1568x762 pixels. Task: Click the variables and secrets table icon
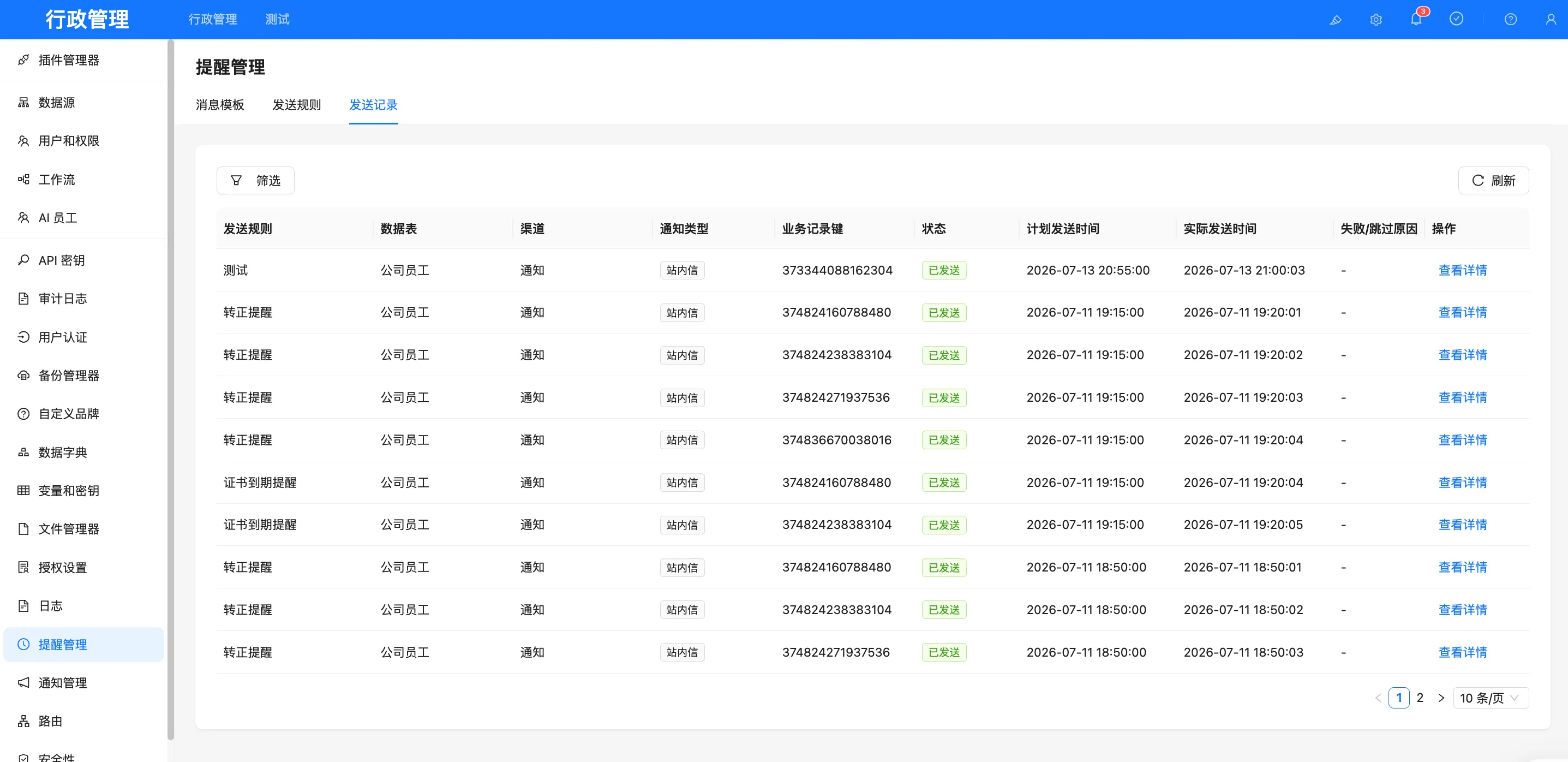23,490
